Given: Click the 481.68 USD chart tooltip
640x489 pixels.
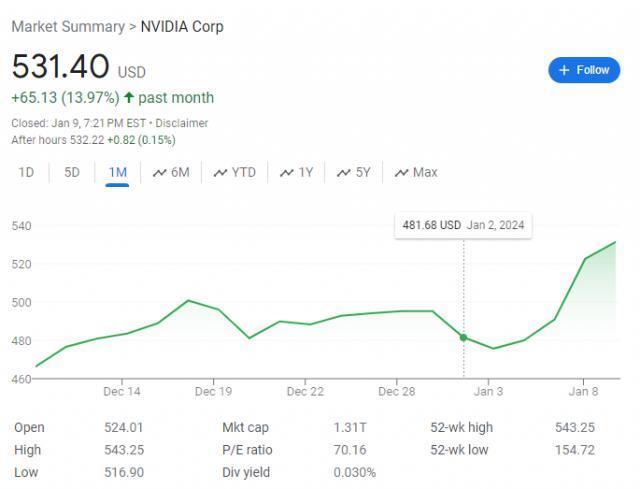Looking at the screenshot, I should point(462,225).
